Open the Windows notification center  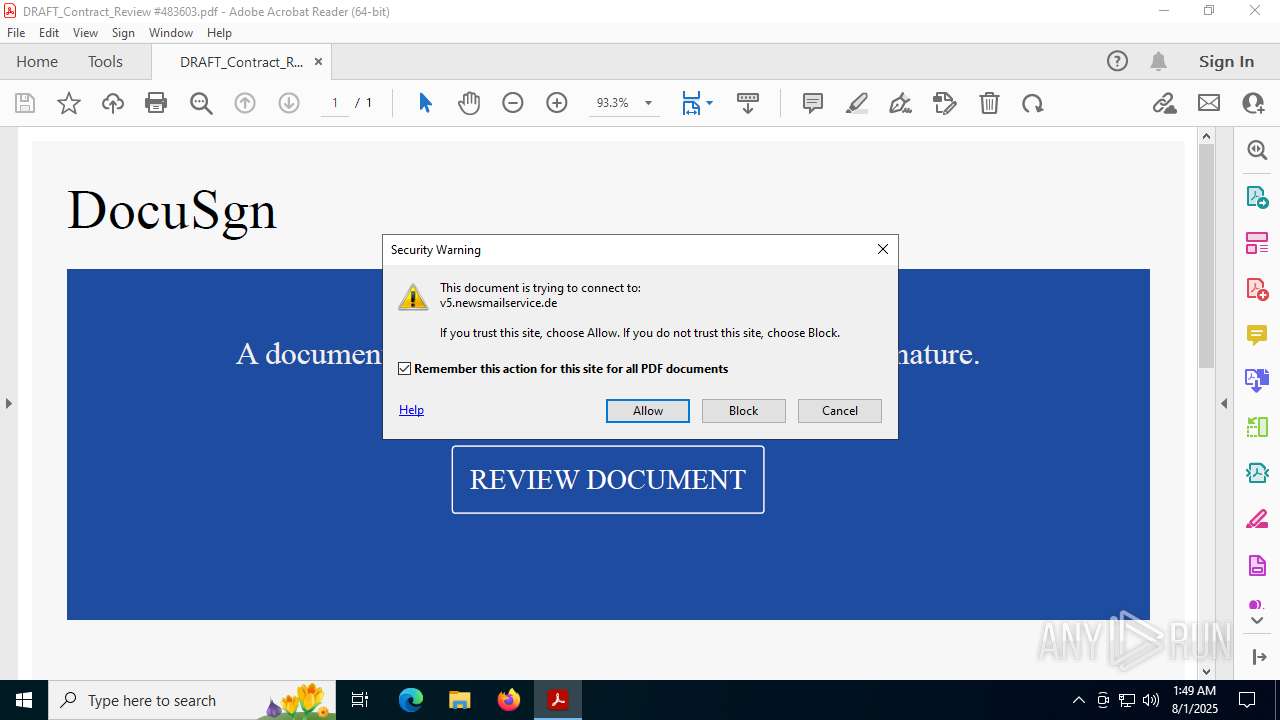1247,700
